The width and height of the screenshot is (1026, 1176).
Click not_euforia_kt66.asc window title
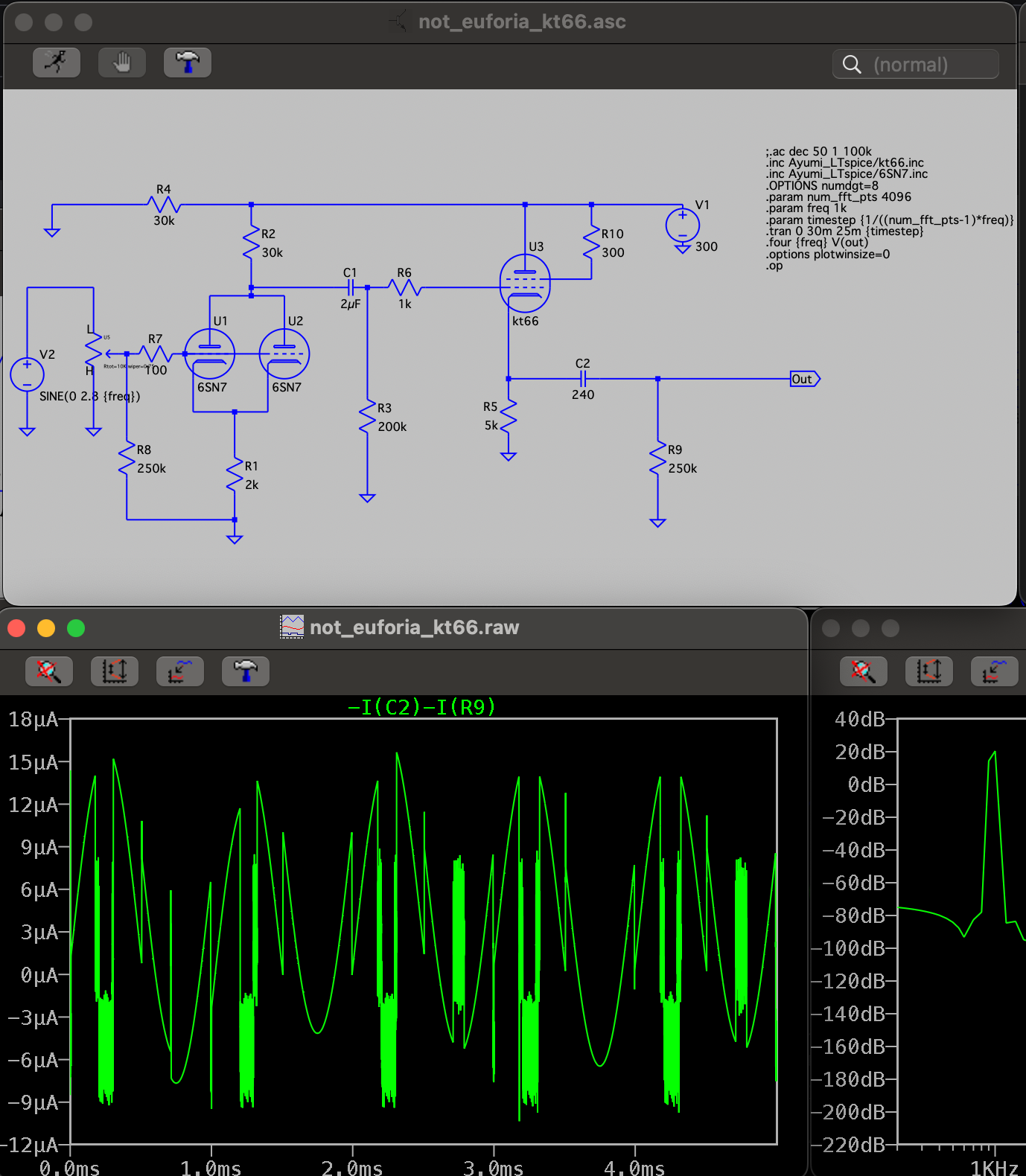point(522,22)
